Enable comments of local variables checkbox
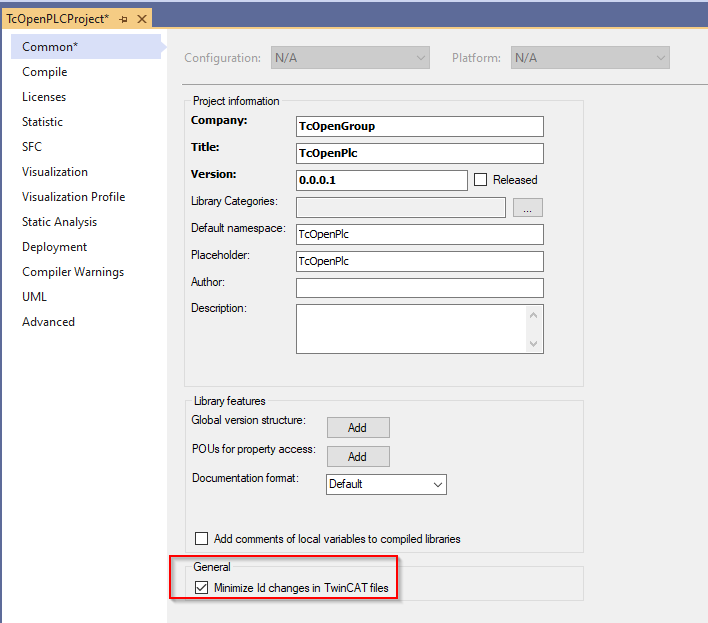Screen dimensions: 708x623 201,539
